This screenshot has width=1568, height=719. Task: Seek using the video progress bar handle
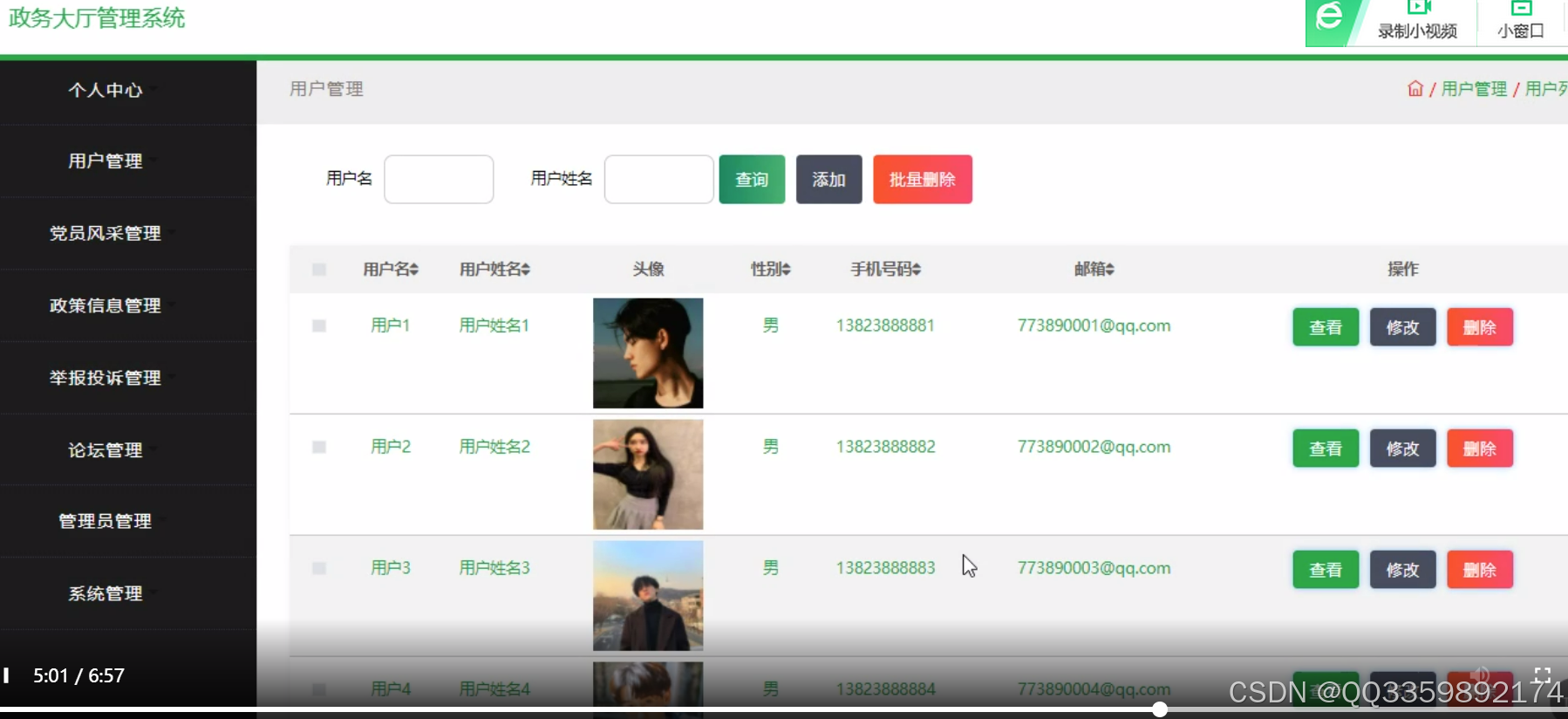coord(1160,709)
